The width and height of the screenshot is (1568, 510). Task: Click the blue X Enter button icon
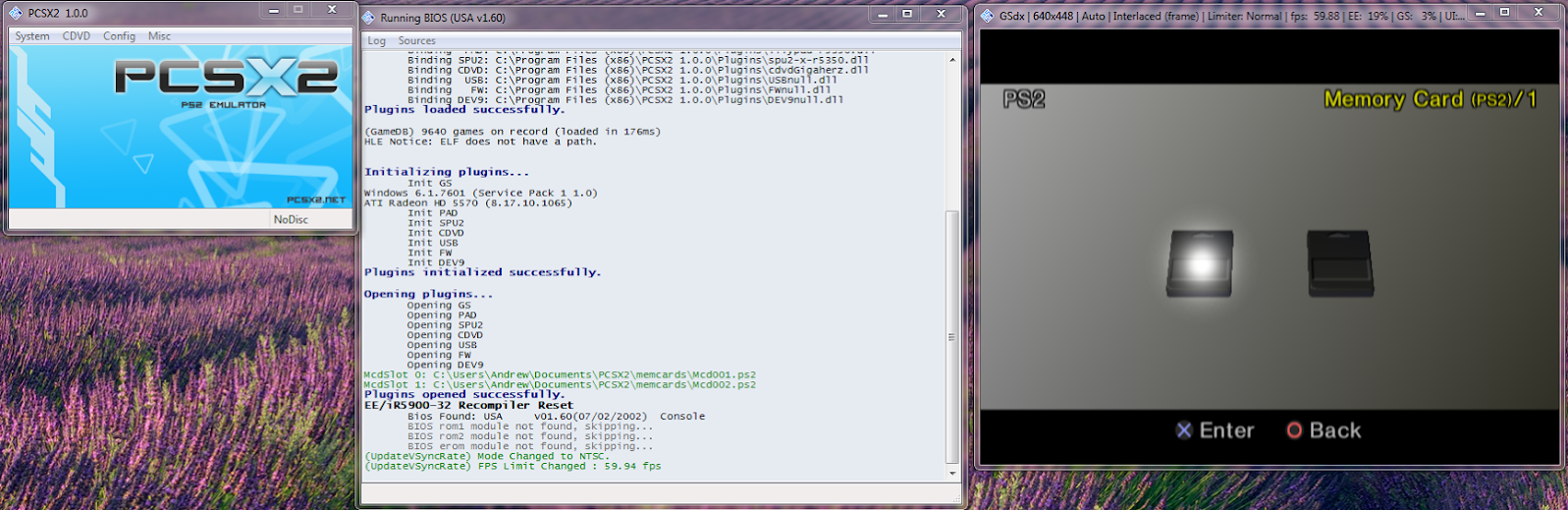(x=1184, y=430)
